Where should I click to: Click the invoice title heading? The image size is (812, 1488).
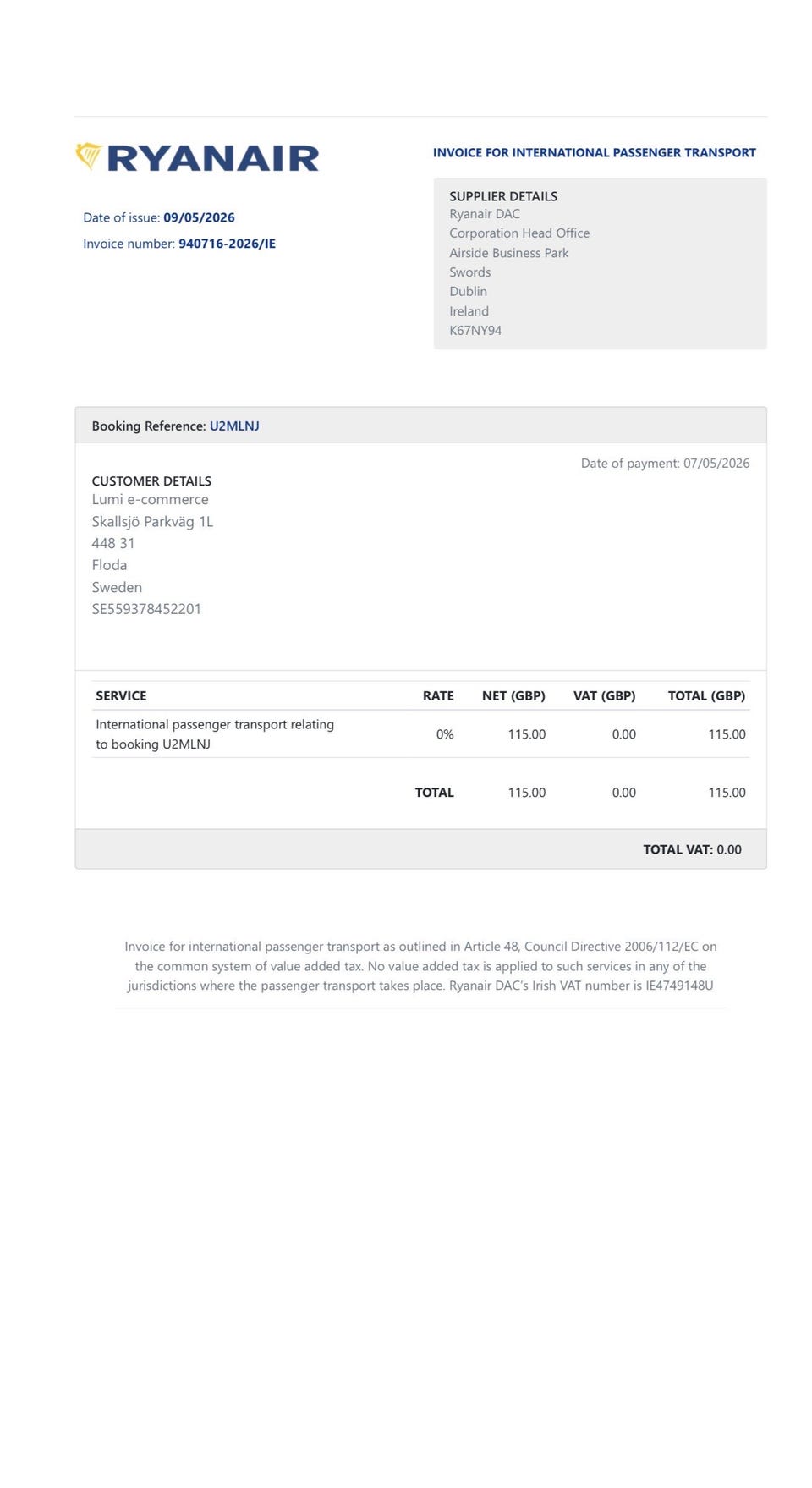(x=595, y=153)
